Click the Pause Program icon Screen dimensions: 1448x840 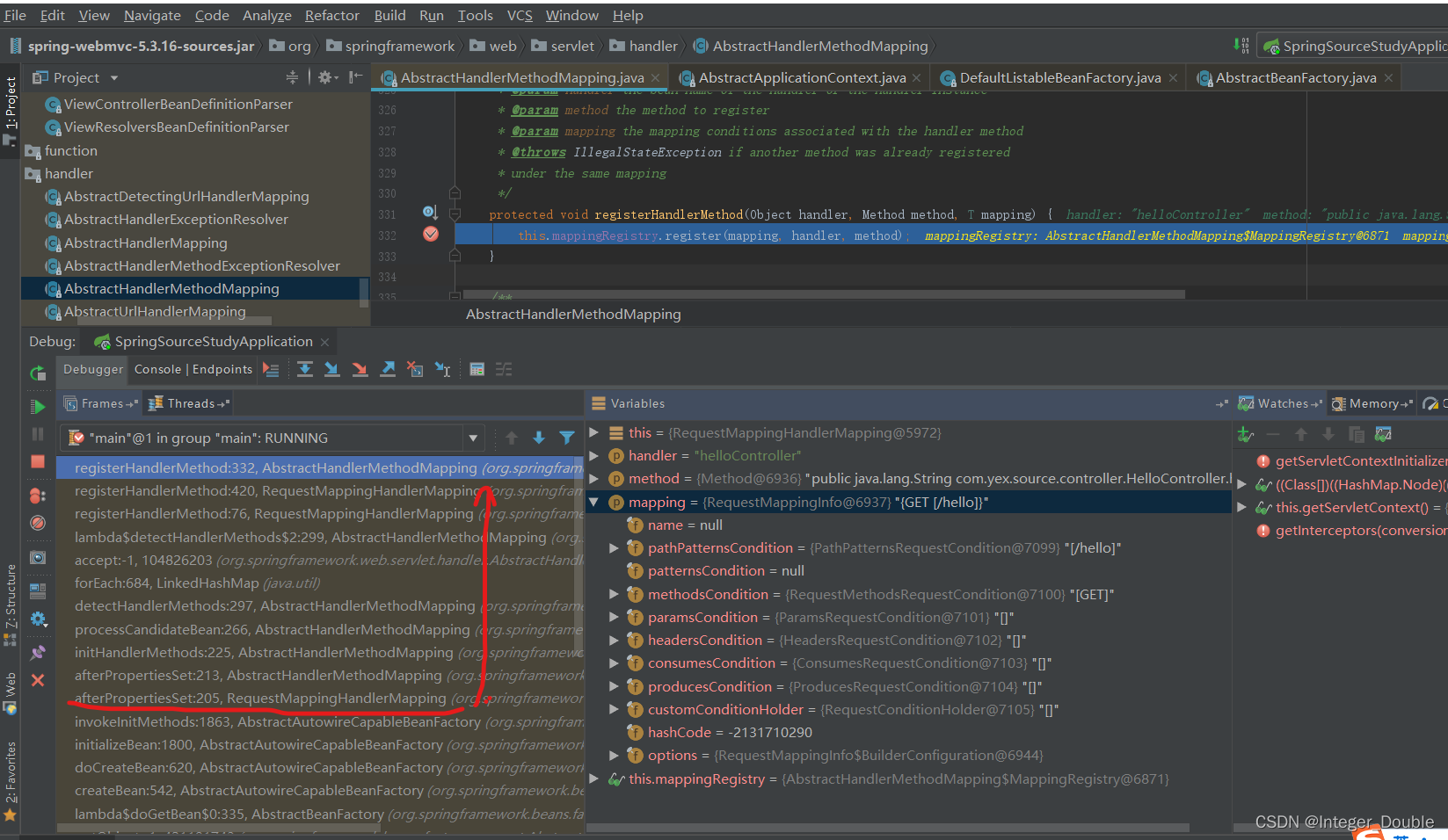coord(38,434)
